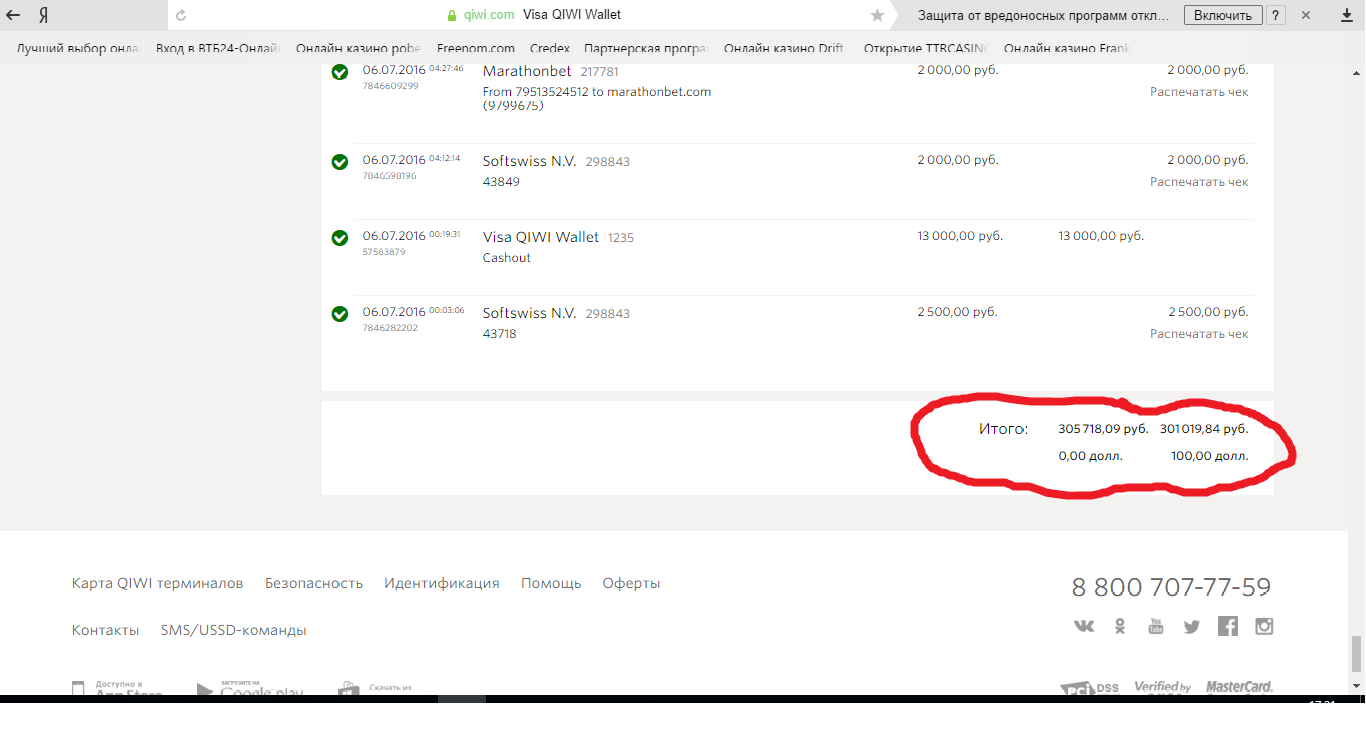
Task: Dismiss the malware protection notification with X
Action: tap(1305, 15)
